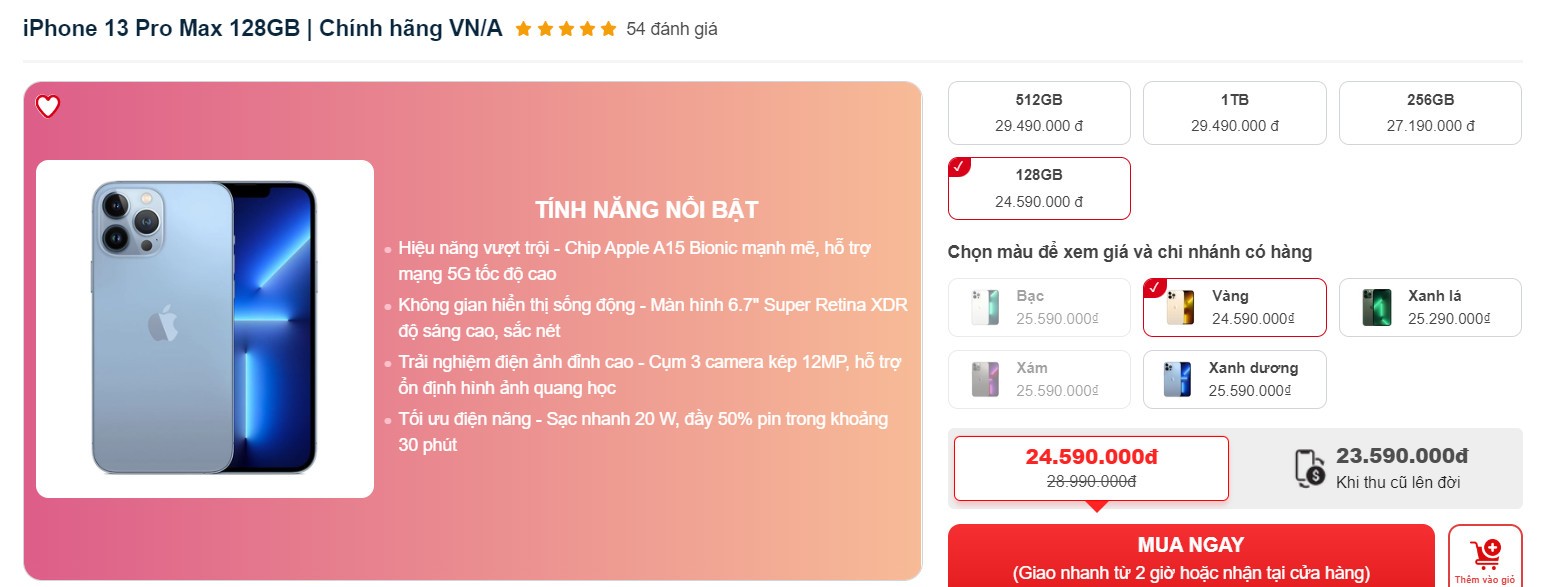Click the gray Xám phone icon

985,379
